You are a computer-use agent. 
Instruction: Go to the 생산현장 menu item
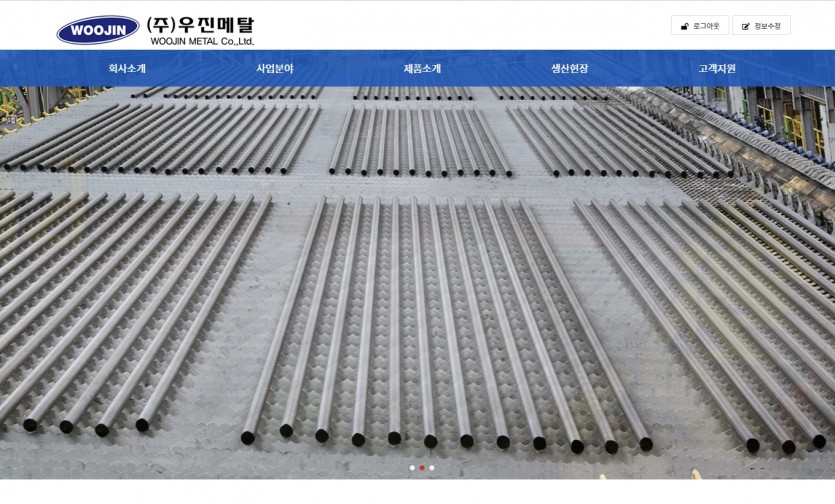570,68
